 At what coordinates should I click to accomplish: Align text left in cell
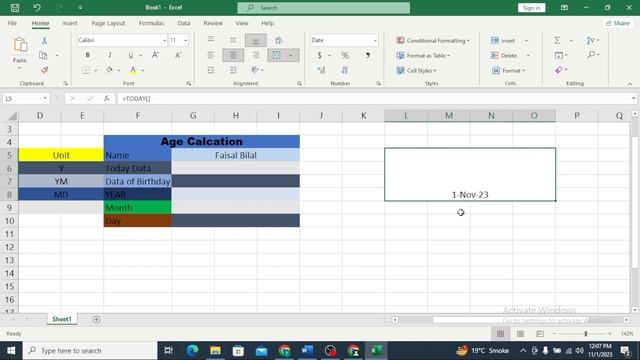pyautogui.click(x=211, y=55)
